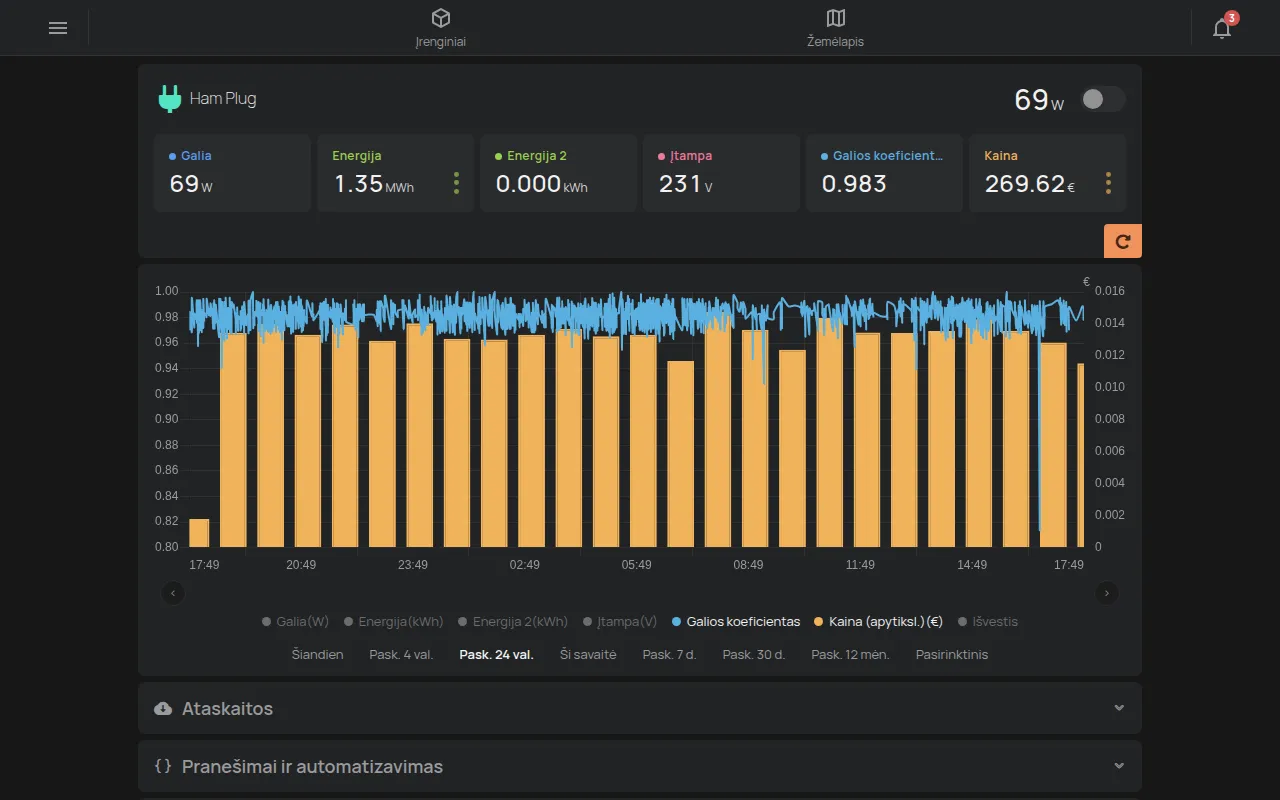Image resolution: width=1280 pixels, height=800 pixels.
Task: Toggle Kaina (apytiksl.) orange legend swatch
Action: pyautogui.click(x=819, y=622)
